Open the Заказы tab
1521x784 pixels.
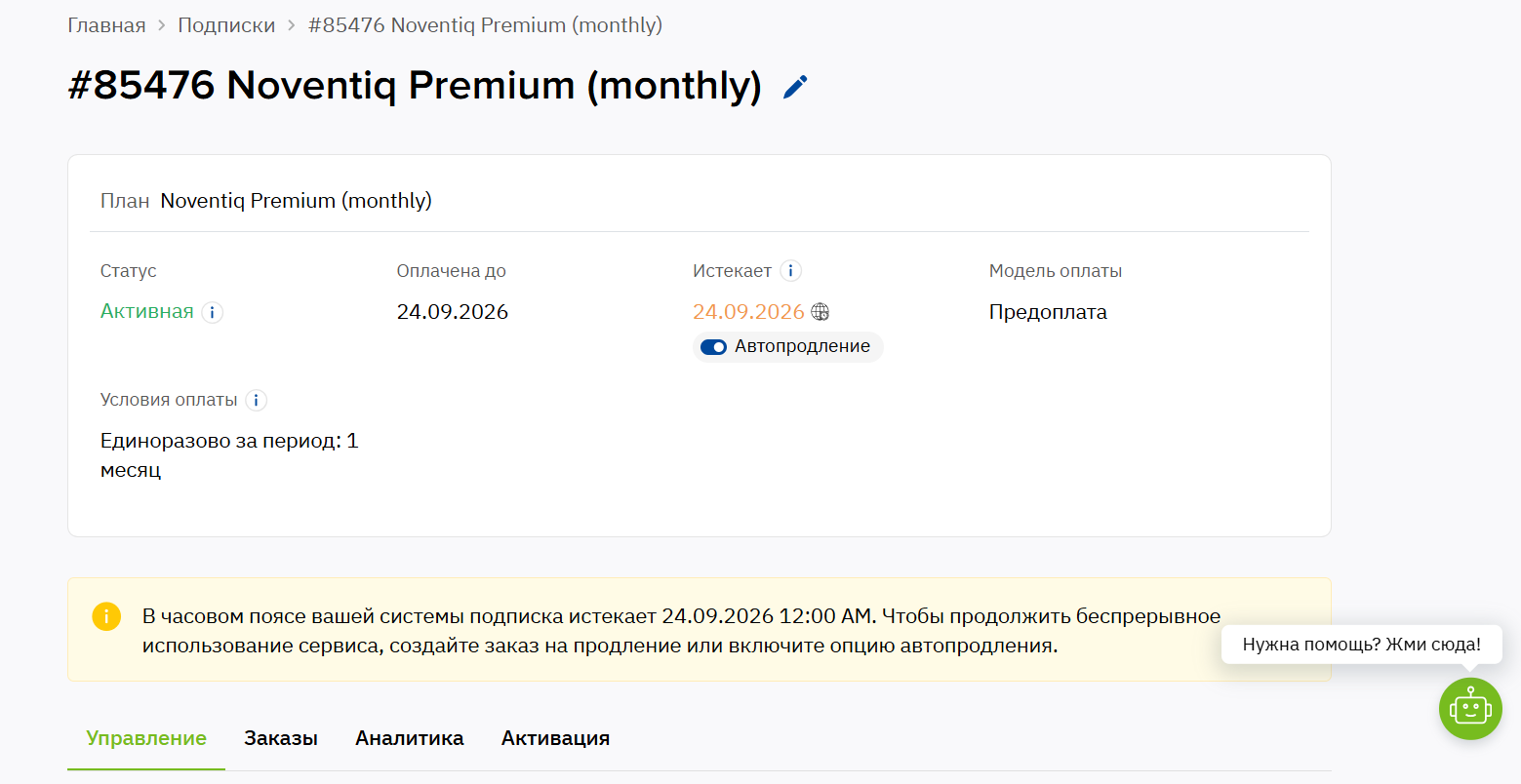coord(281,738)
